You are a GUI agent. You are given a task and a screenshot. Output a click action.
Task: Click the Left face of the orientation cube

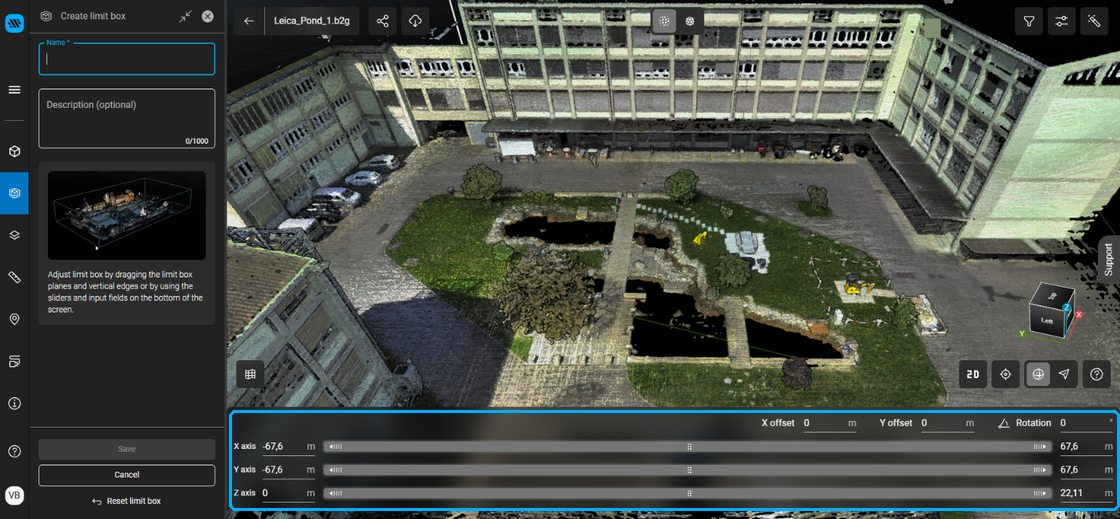(x=1047, y=321)
